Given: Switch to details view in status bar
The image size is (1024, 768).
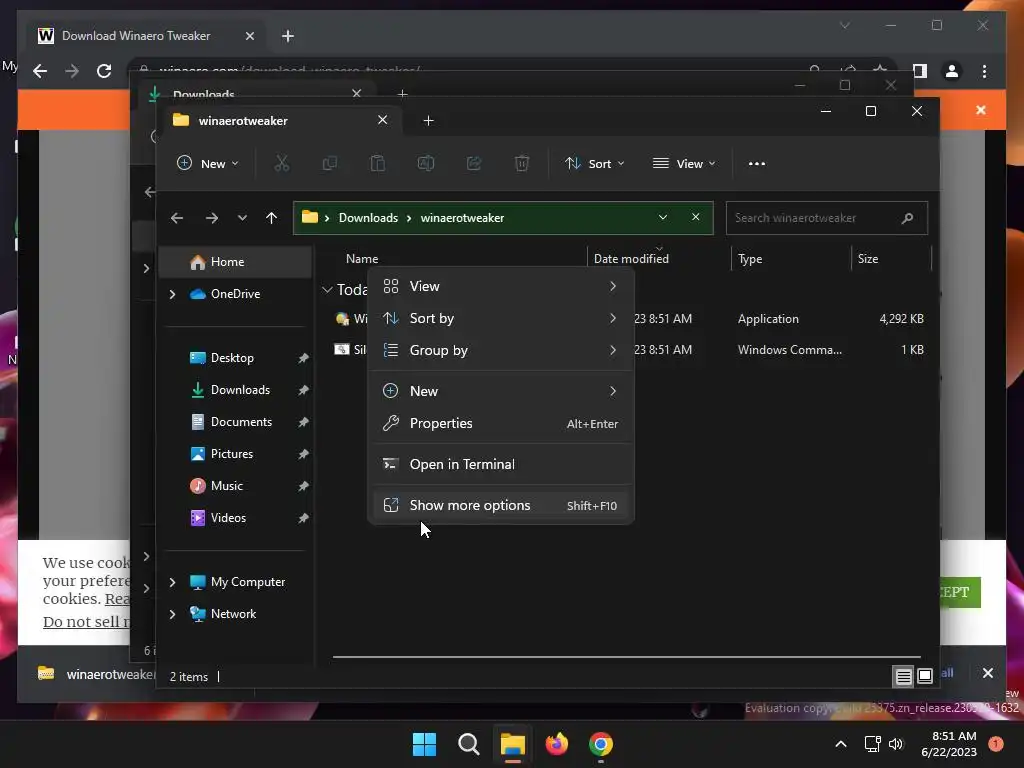Looking at the screenshot, I should click(903, 677).
